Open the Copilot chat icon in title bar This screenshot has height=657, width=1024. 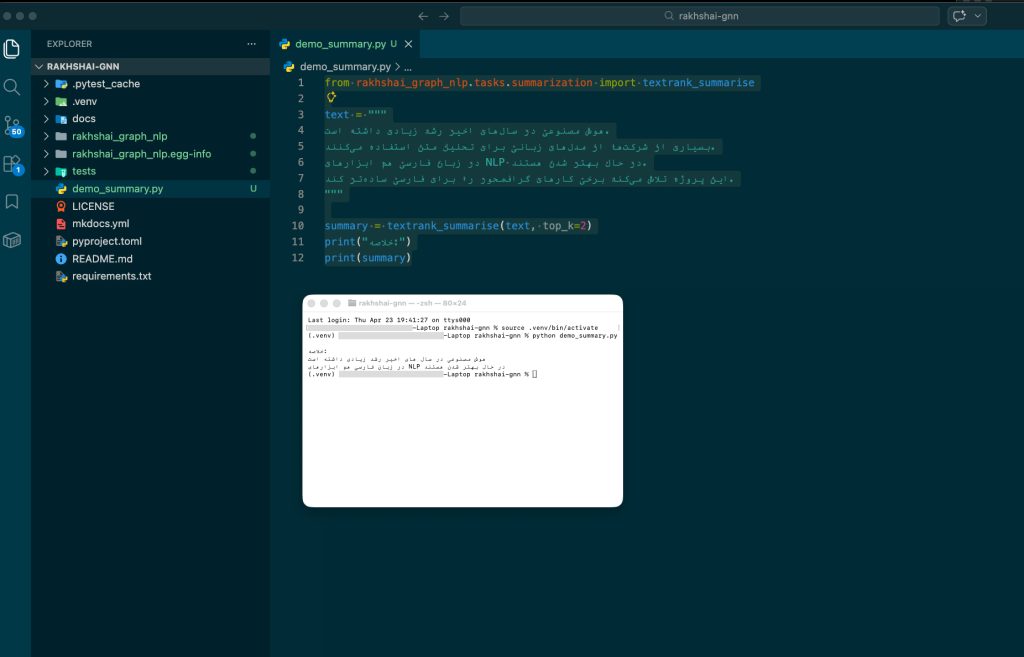[961, 16]
